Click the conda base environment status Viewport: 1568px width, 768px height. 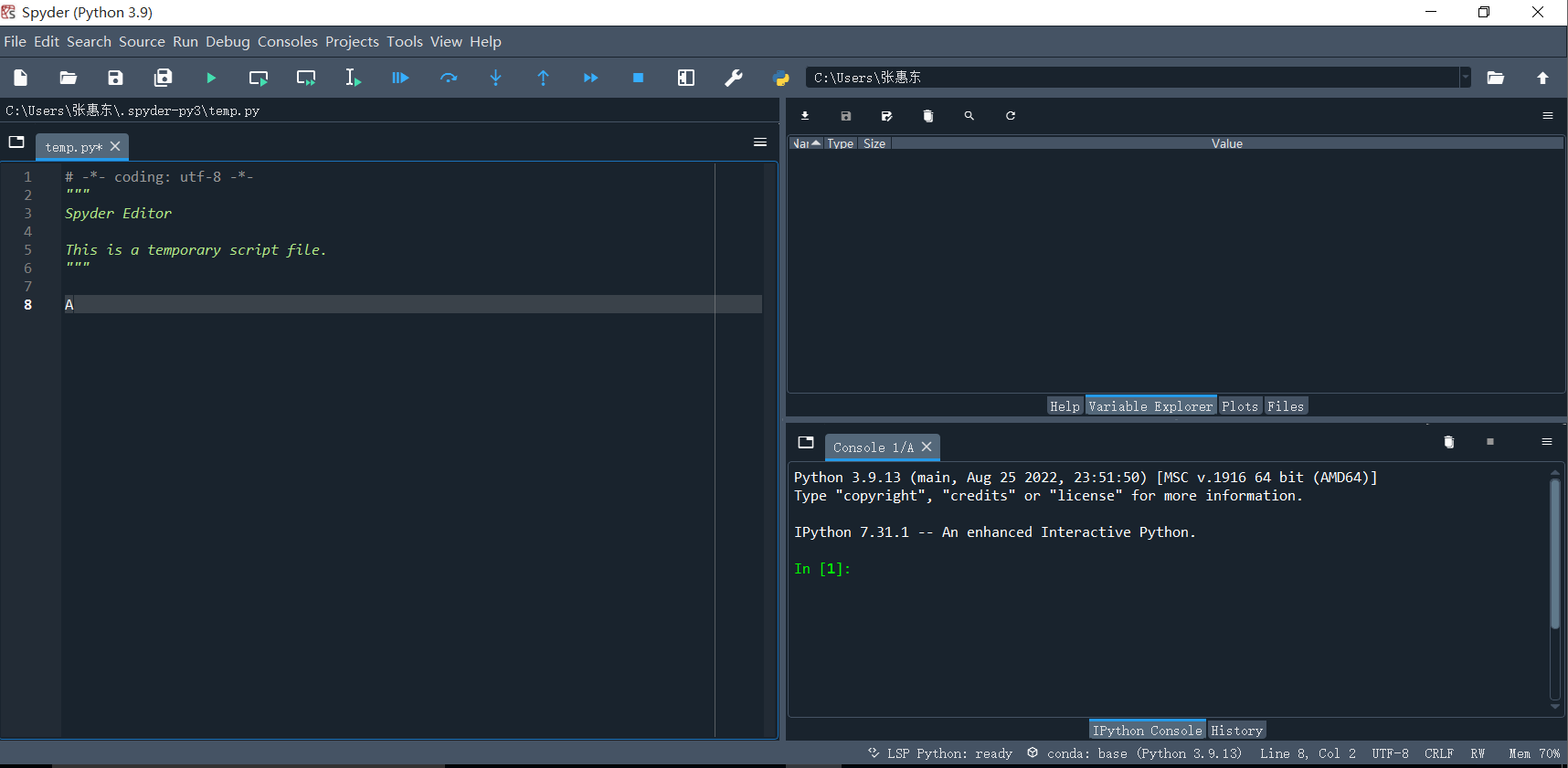tap(1134, 753)
